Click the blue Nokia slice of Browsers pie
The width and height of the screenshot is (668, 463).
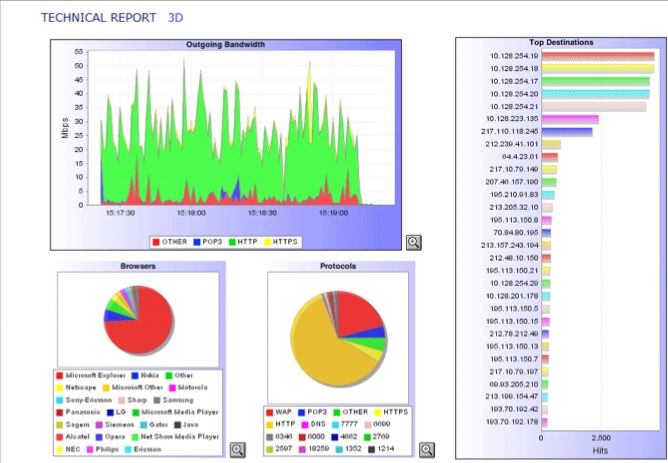pos(114,316)
